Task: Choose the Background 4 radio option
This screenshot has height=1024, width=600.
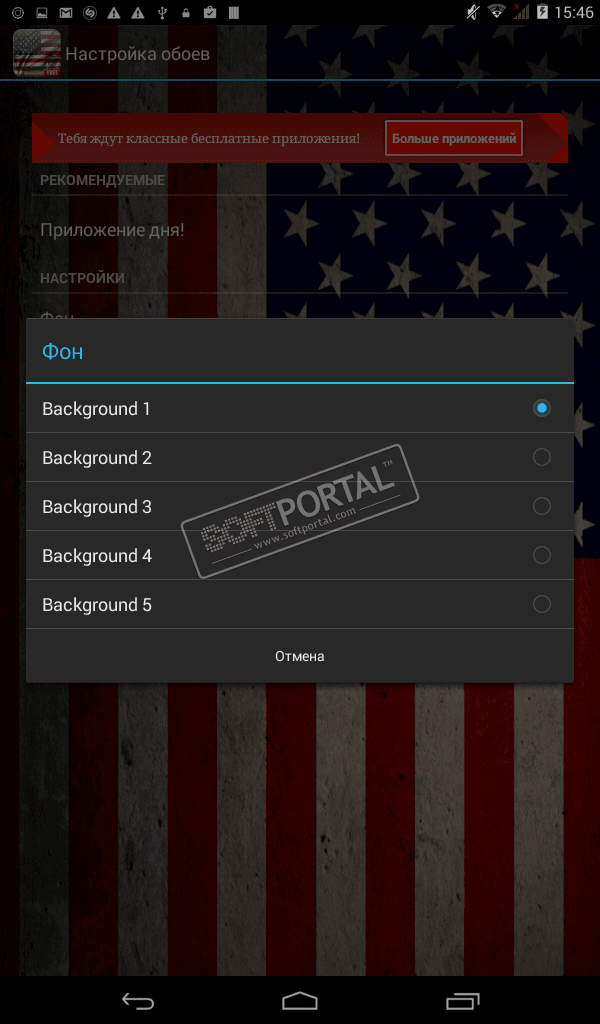Action: 541,555
